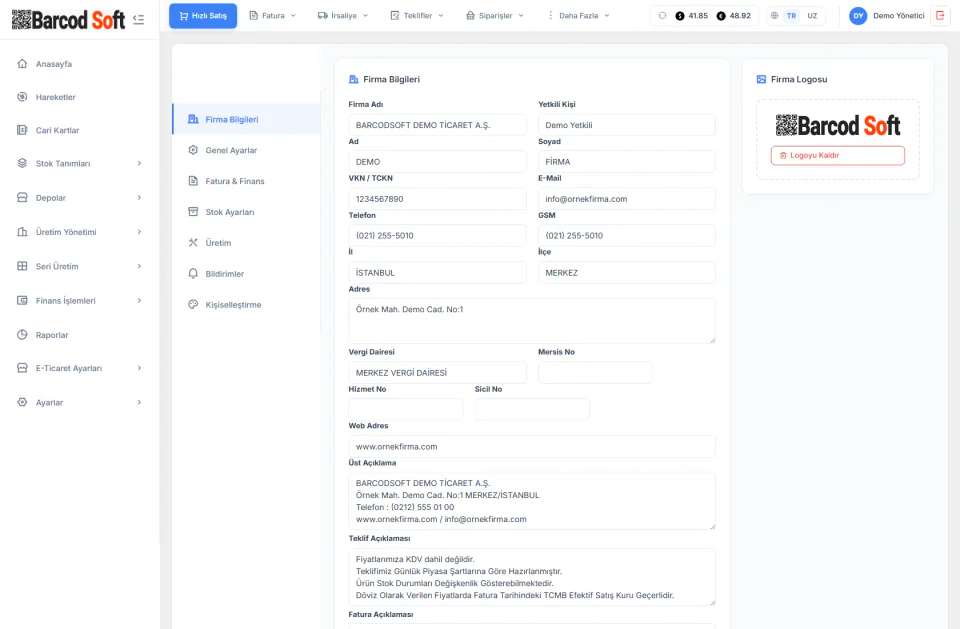Click the Logoyu Kaldır button
Image resolution: width=960 pixels, height=629 pixels.
(x=838, y=156)
